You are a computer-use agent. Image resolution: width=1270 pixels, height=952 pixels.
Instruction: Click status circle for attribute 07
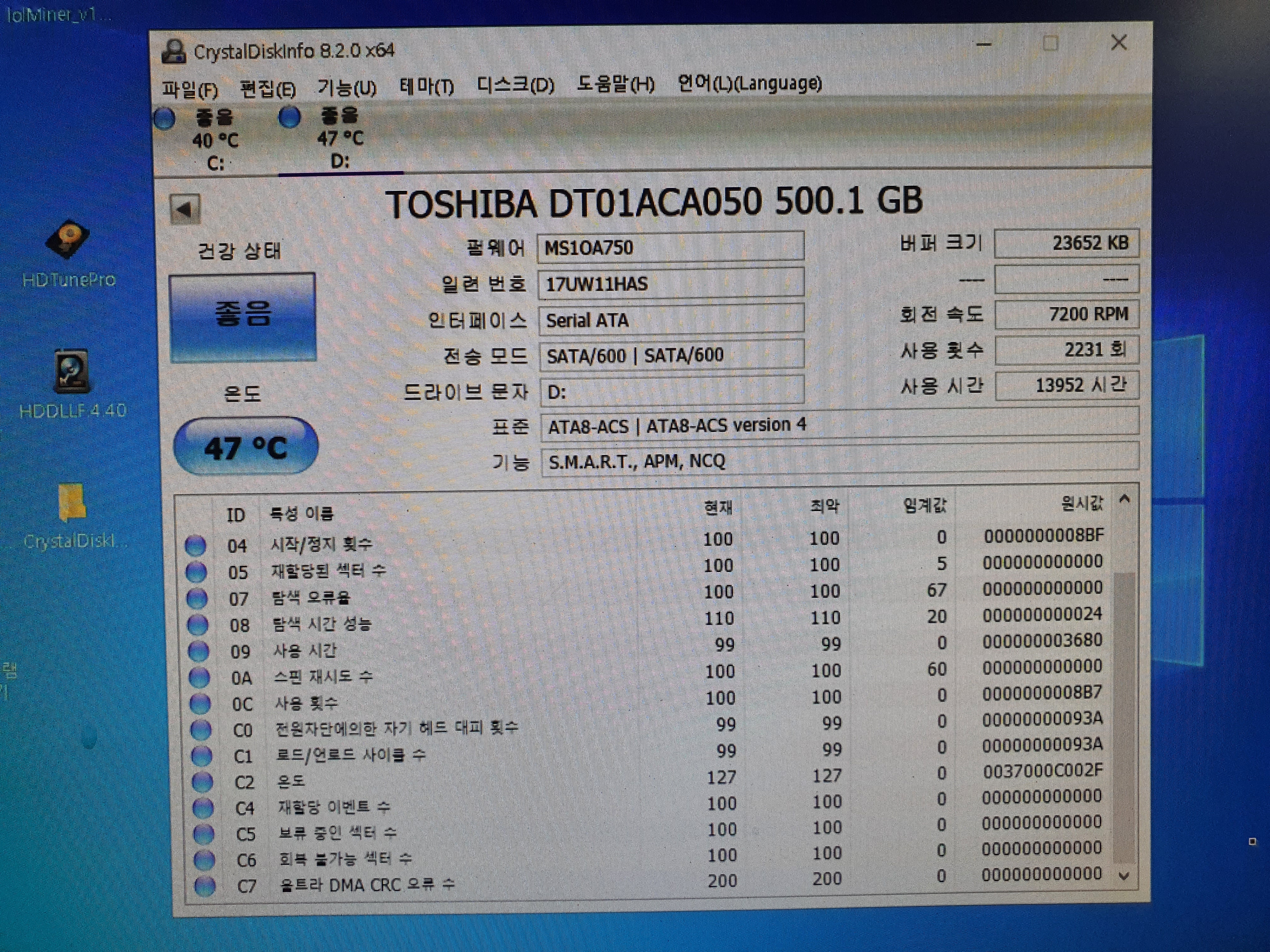197,598
